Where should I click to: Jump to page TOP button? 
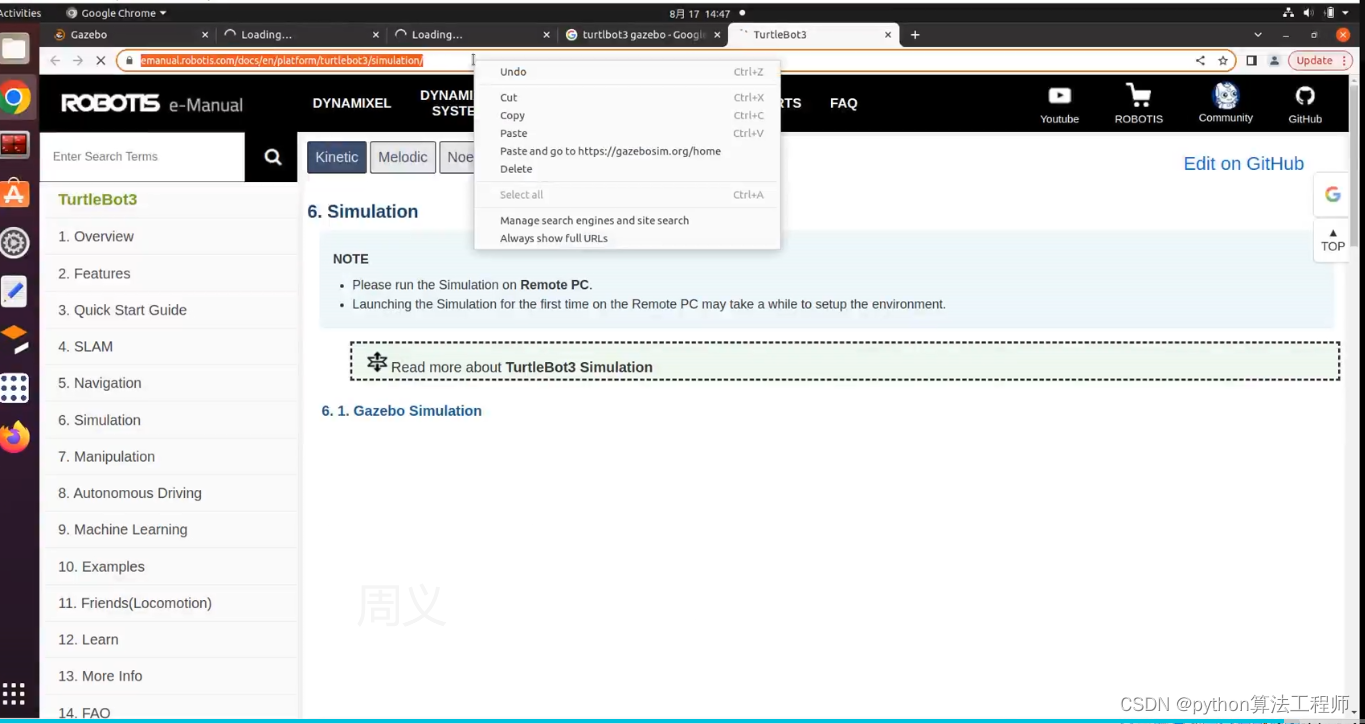tap(1332, 240)
